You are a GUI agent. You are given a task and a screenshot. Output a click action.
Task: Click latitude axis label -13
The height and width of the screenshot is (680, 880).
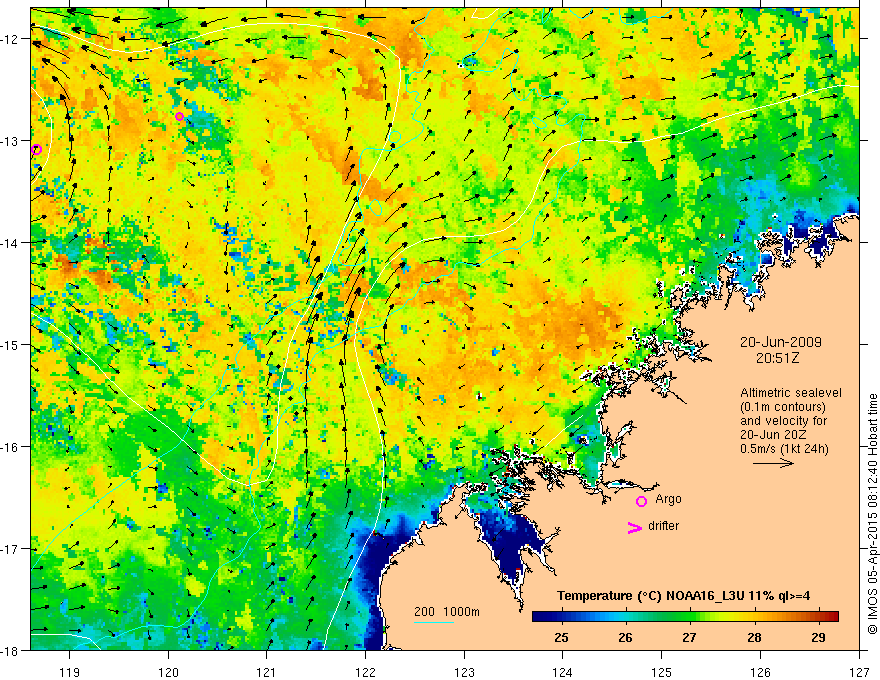(12, 141)
